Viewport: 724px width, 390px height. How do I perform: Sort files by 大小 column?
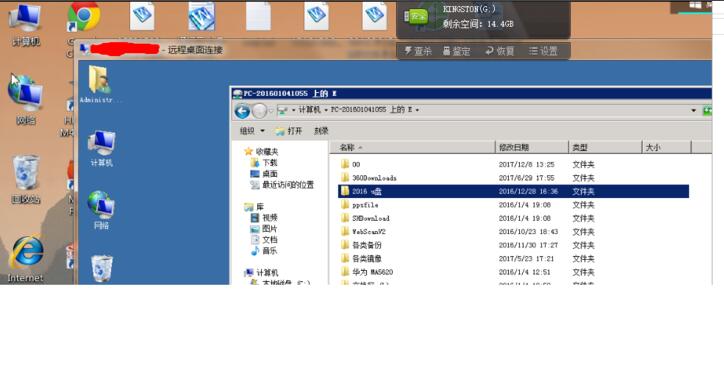tap(667, 147)
